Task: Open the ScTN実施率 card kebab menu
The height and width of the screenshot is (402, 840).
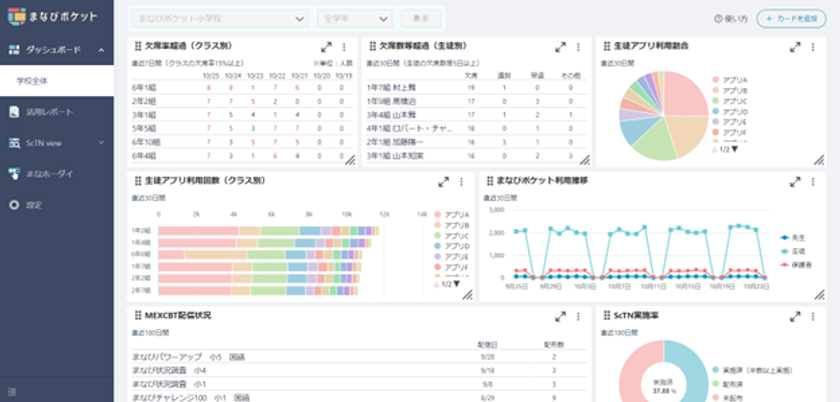Action: coord(813,317)
